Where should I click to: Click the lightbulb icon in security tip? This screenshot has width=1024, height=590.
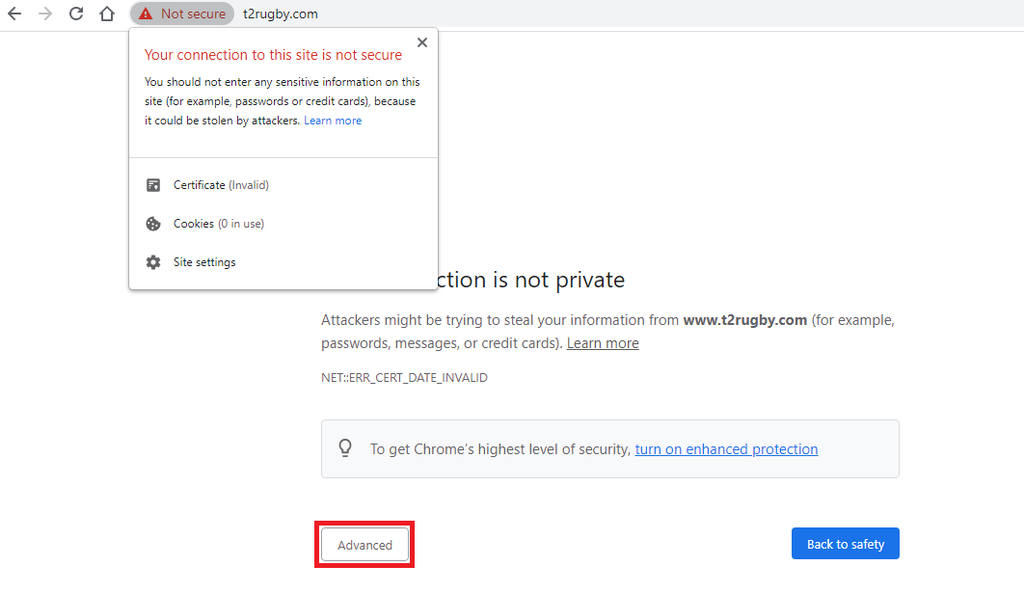(345, 448)
